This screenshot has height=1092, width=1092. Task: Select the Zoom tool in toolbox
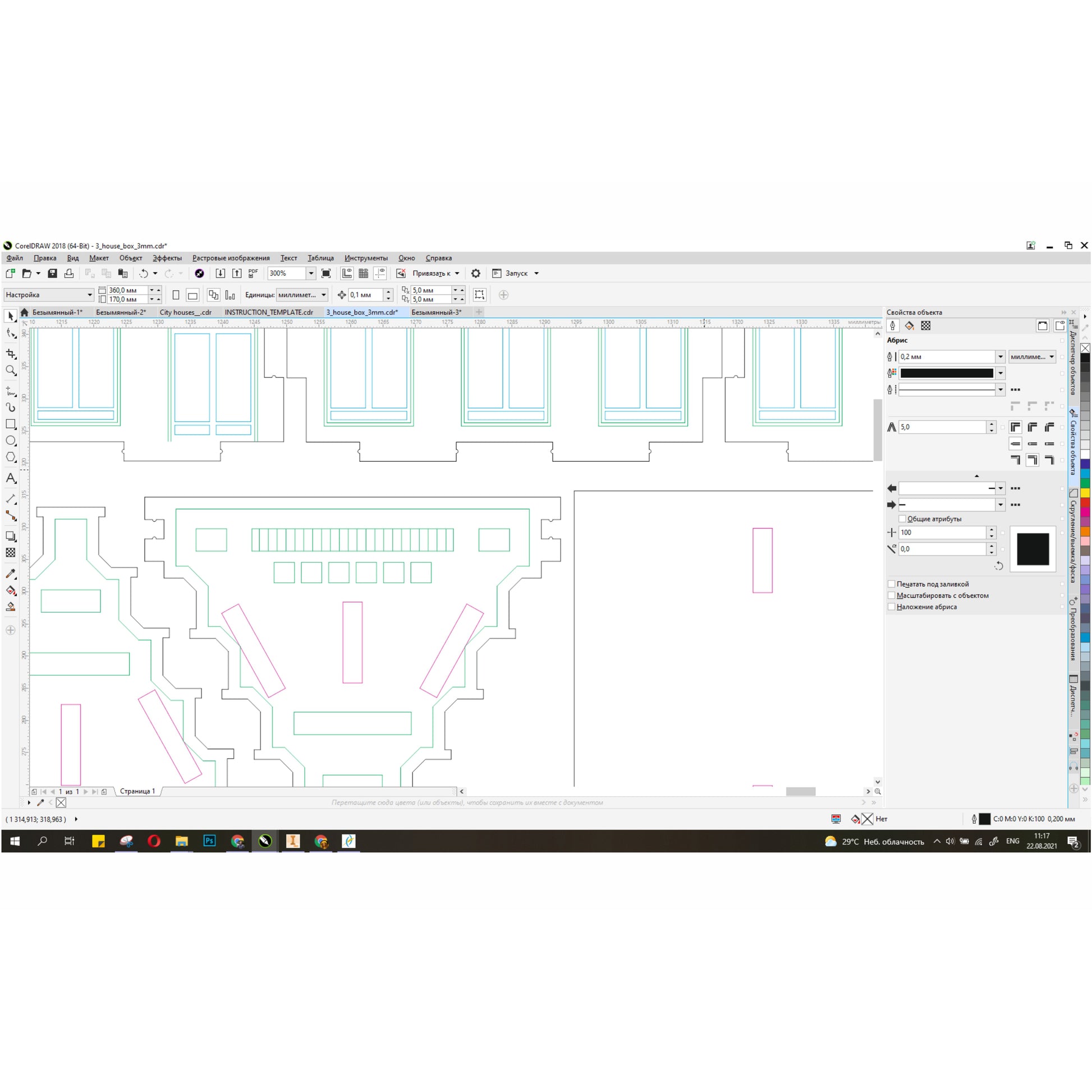(x=11, y=371)
